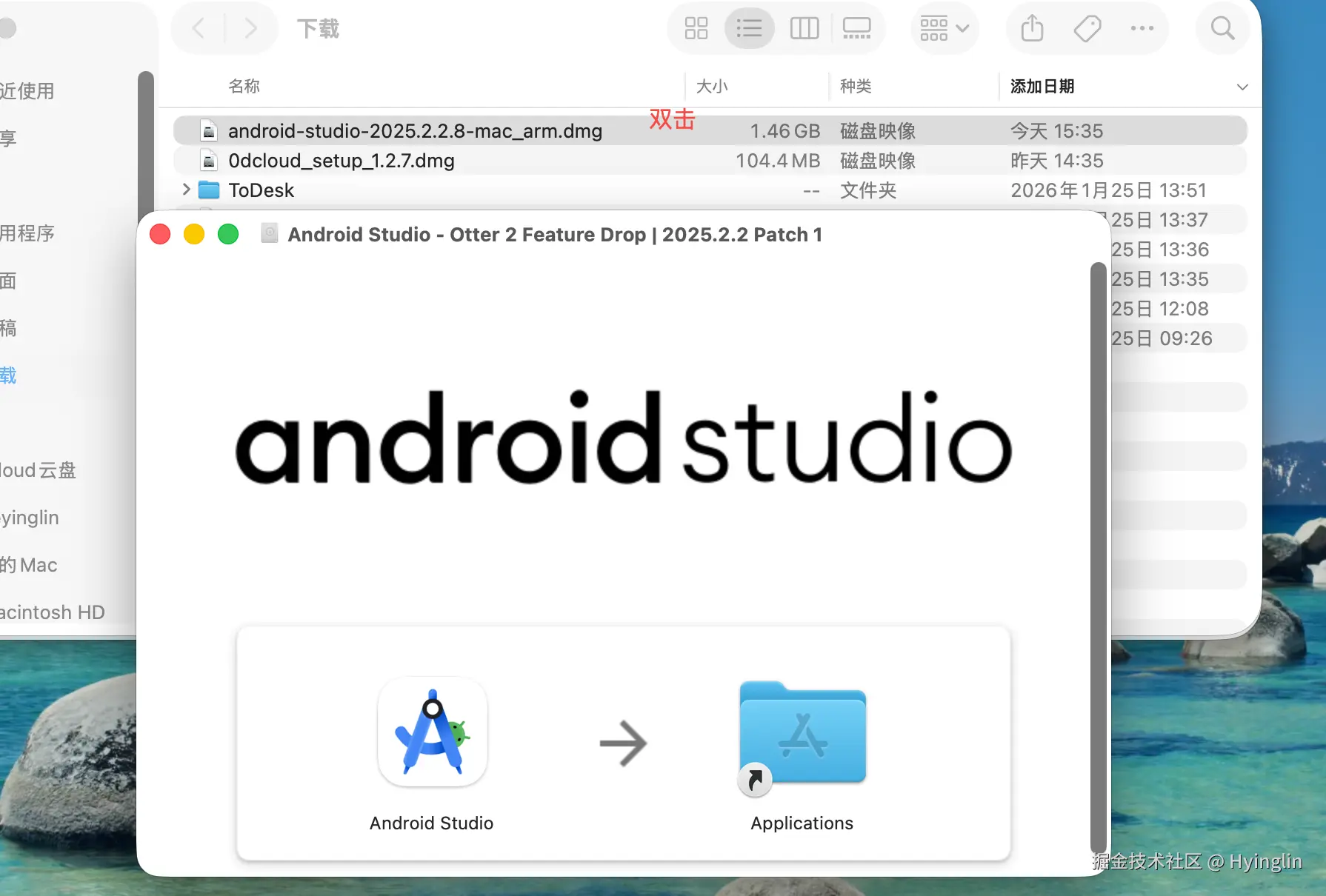Switch Finder to column view
The width and height of the screenshot is (1326, 896).
coord(804,29)
